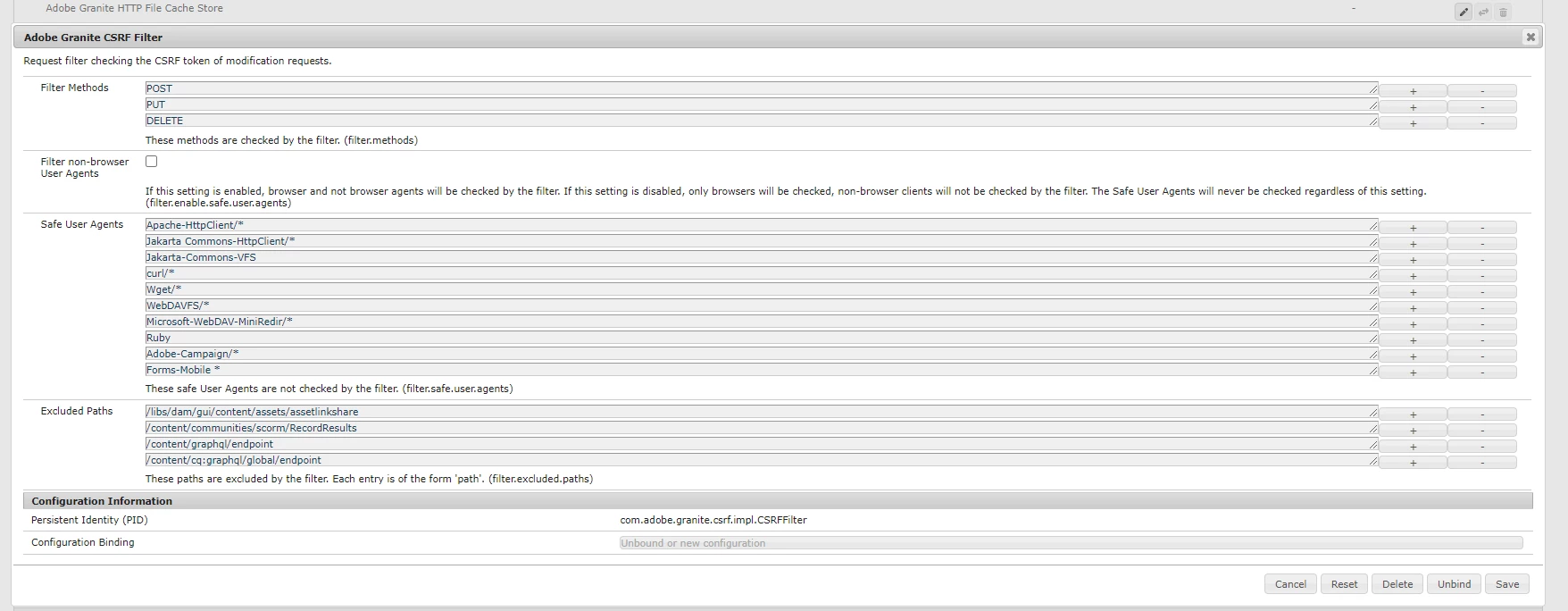Remove Forms-Mobile * agent
Image resolution: width=1568 pixels, height=611 pixels.
[1482, 372]
